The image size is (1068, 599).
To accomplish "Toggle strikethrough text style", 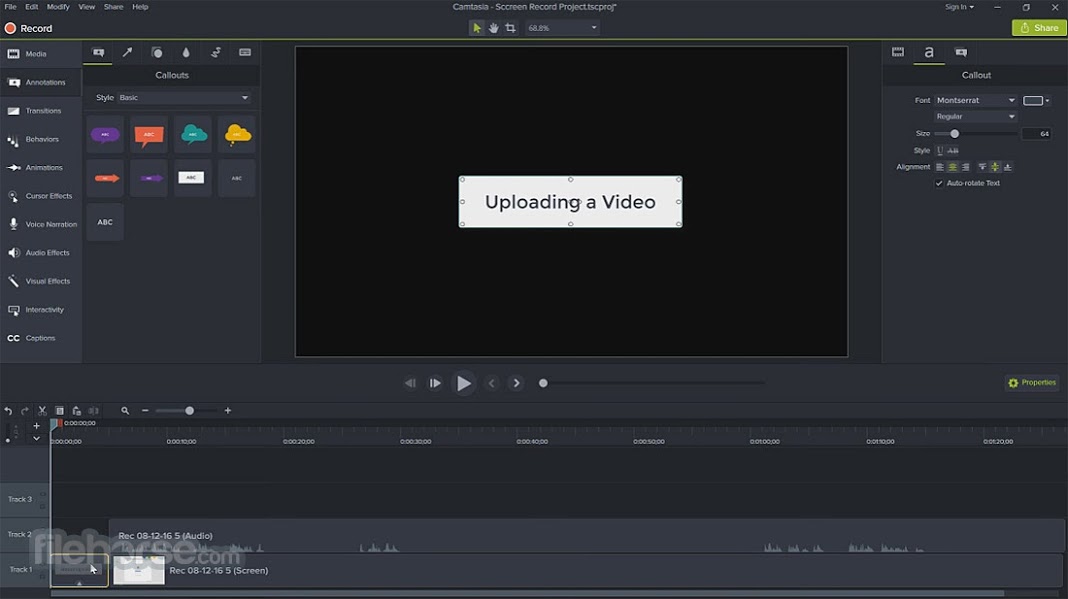I will tap(953, 151).
